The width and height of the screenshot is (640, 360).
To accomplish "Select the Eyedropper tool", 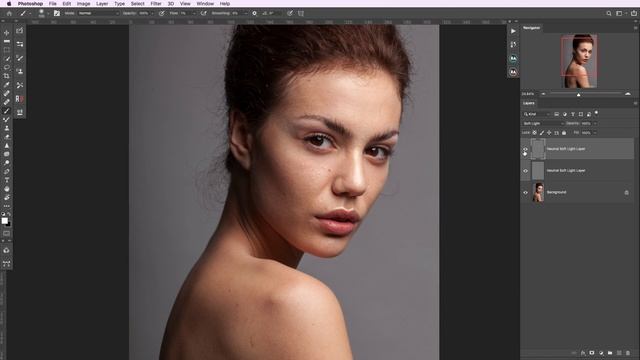I will coord(7,84).
